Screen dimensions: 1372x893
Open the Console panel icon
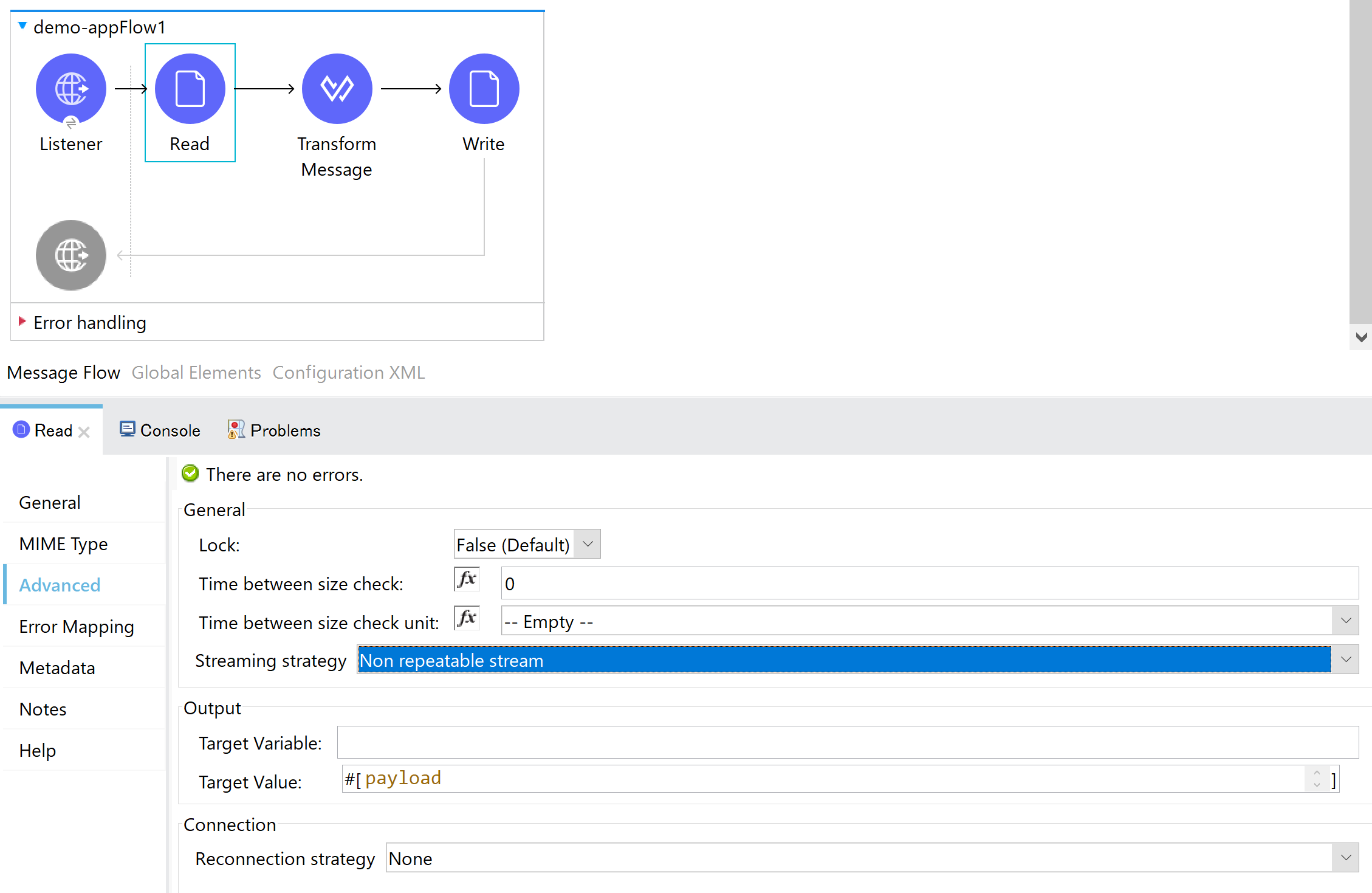click(x=127, y=430)
